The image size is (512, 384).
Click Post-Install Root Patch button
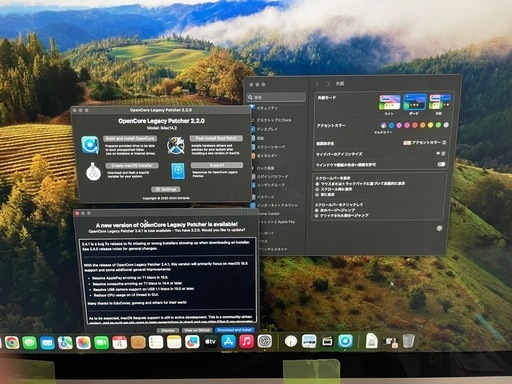pyautogui.click(x=216, y=138)
